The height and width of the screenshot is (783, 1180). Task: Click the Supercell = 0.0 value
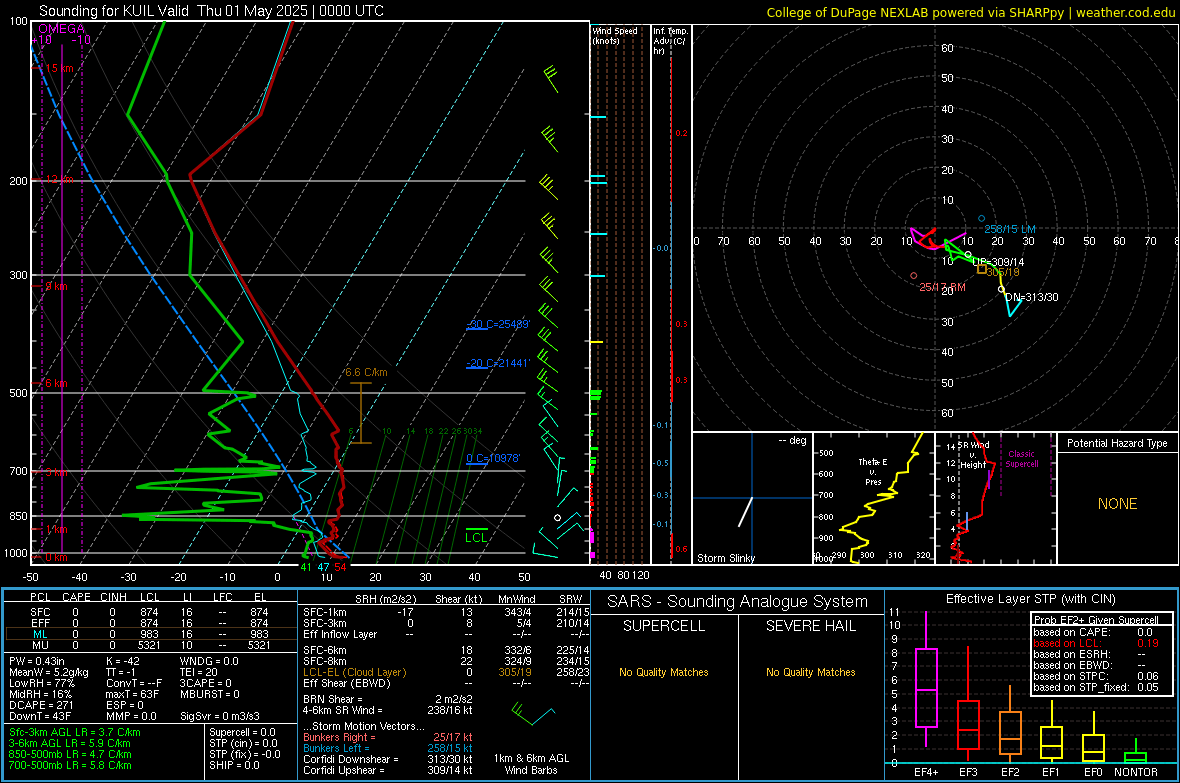coord(242,732)
